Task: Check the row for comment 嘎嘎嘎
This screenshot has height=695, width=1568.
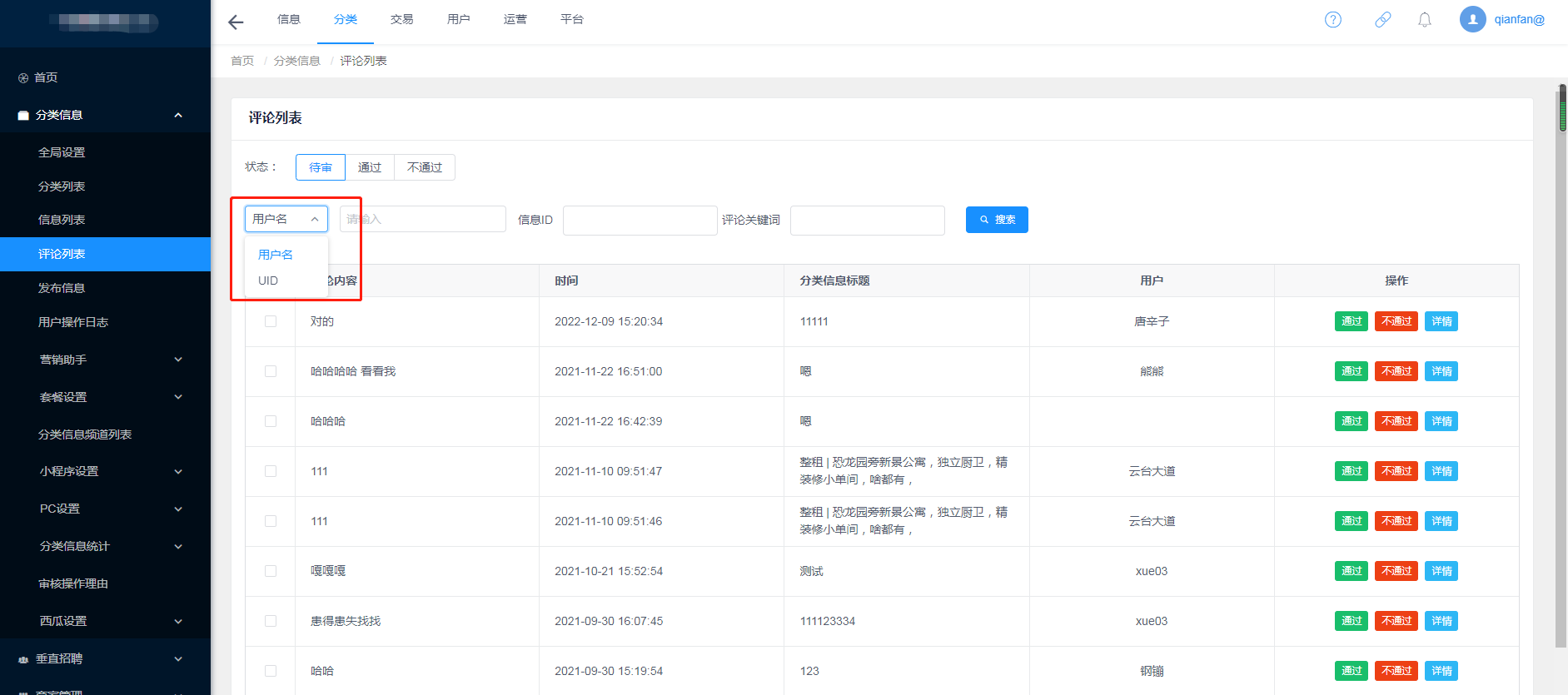Action: point(271,571)
